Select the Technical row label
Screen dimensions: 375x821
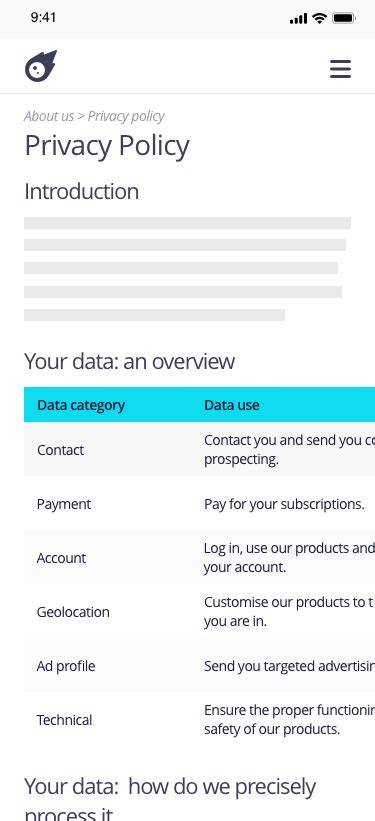64,720
